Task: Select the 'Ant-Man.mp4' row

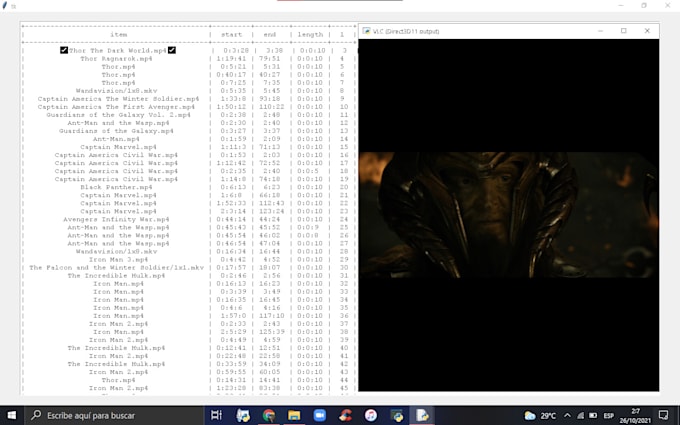Action: 116,139
